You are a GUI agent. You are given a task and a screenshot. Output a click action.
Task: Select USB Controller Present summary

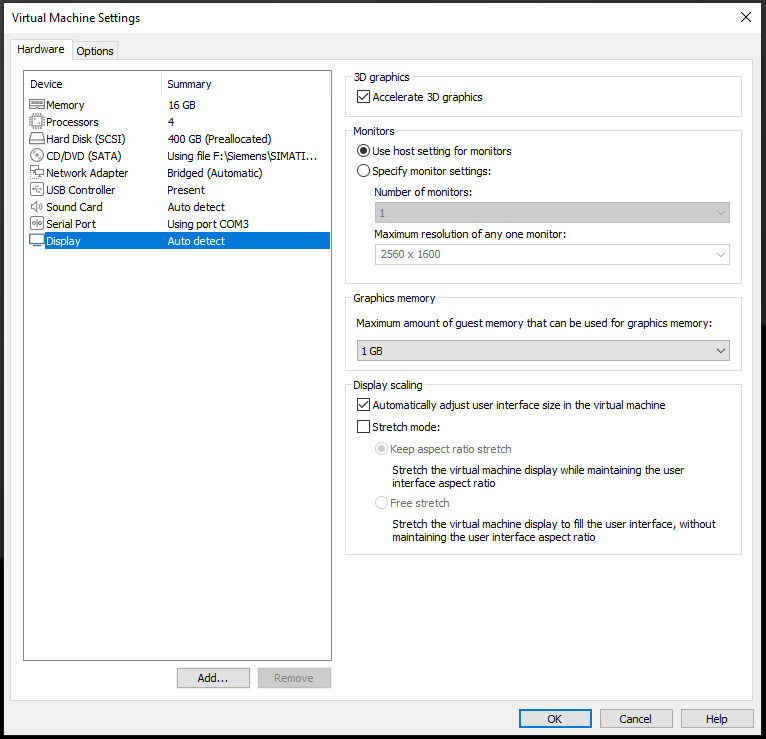[186, 190]
